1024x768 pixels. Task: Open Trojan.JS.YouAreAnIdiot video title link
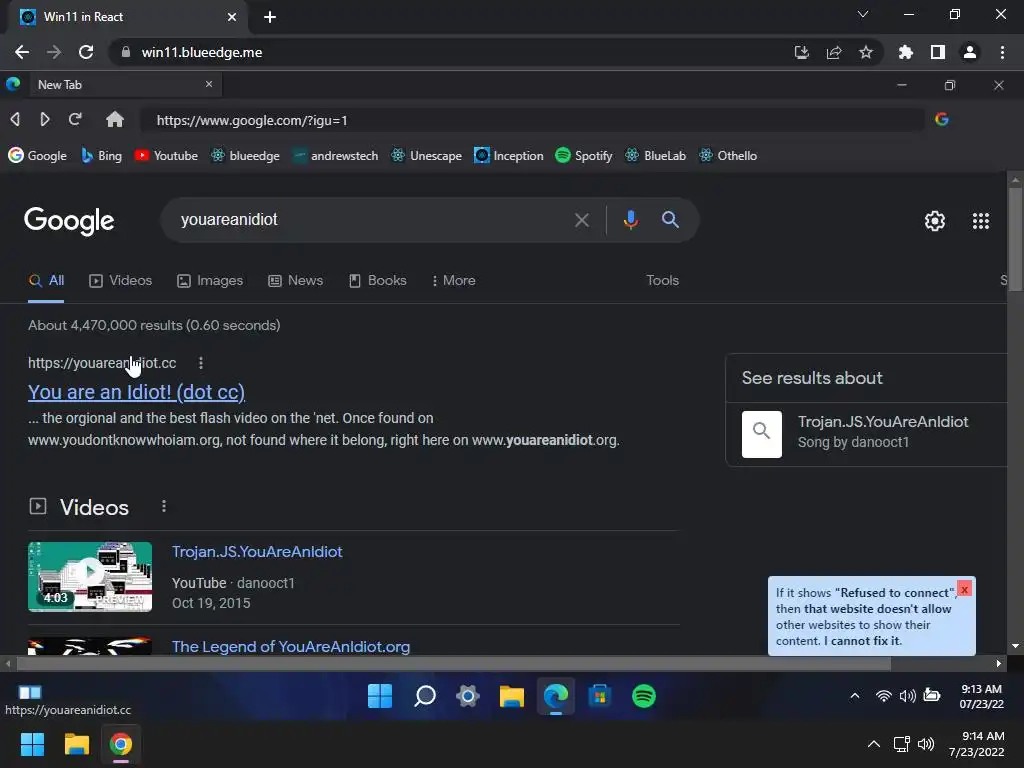click(257, 552)
